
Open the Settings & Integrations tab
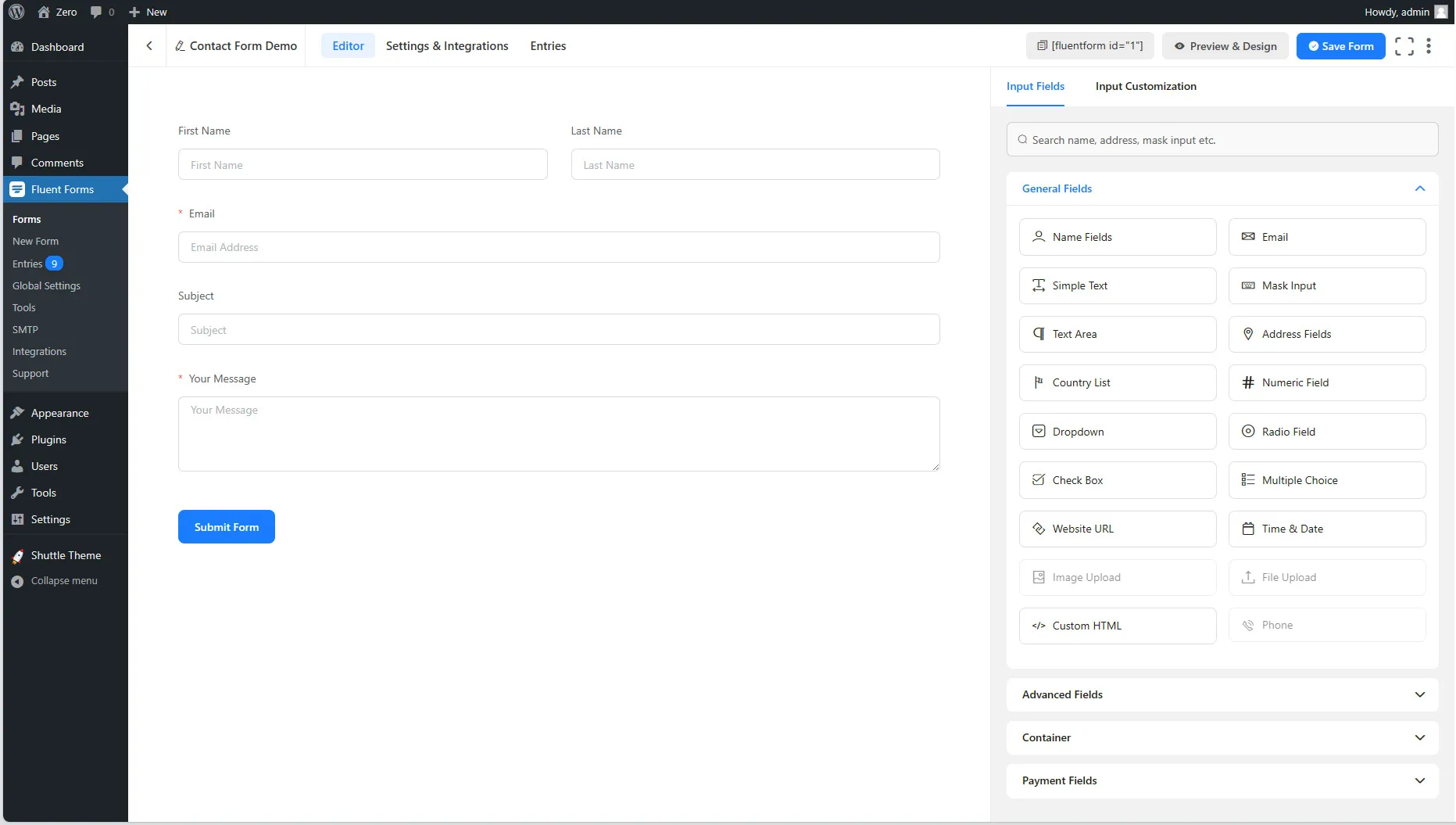[446, 46]
